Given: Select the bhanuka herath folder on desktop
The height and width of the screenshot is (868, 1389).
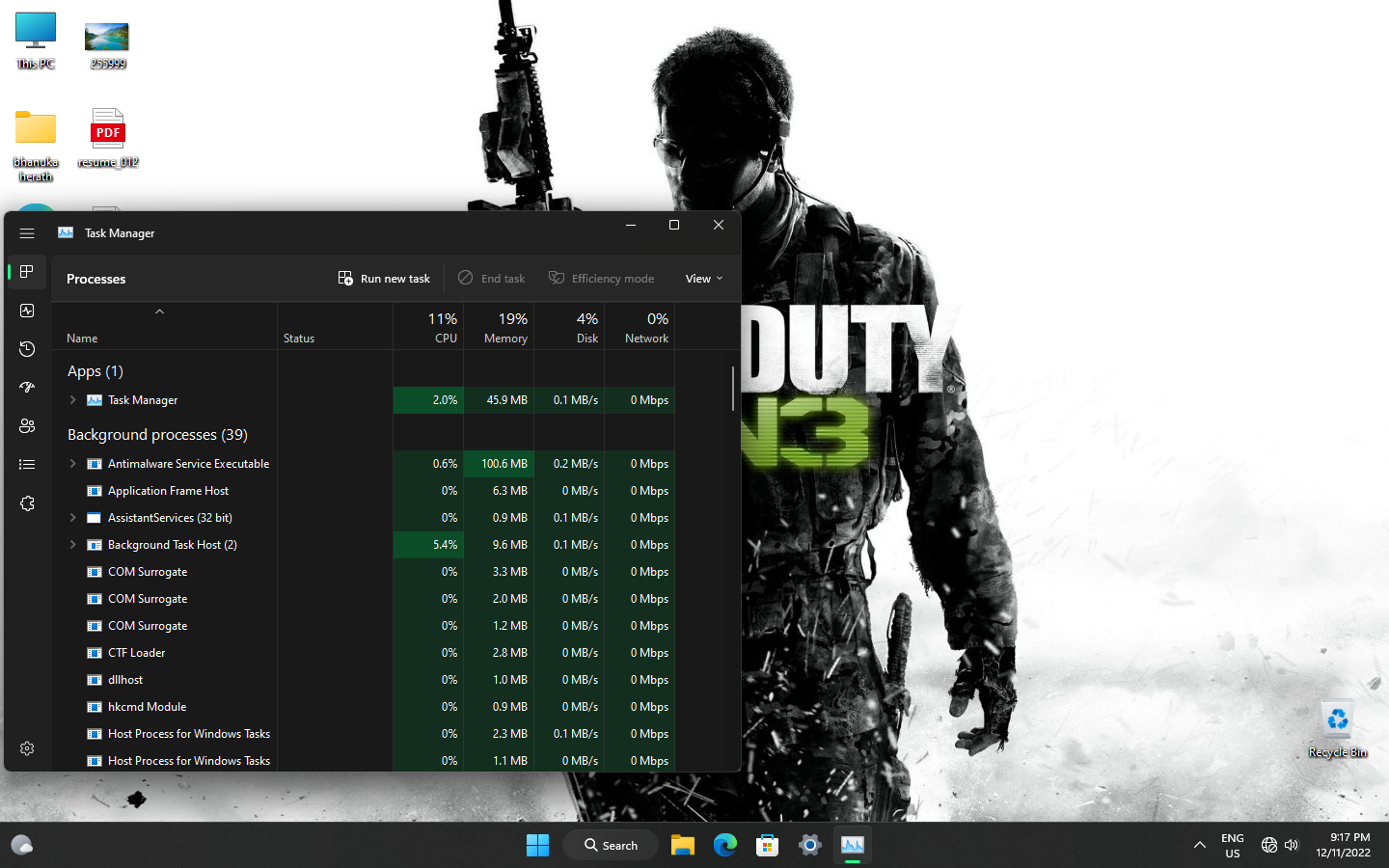Looking at the screenshot, I should click(x=36, y=145).
